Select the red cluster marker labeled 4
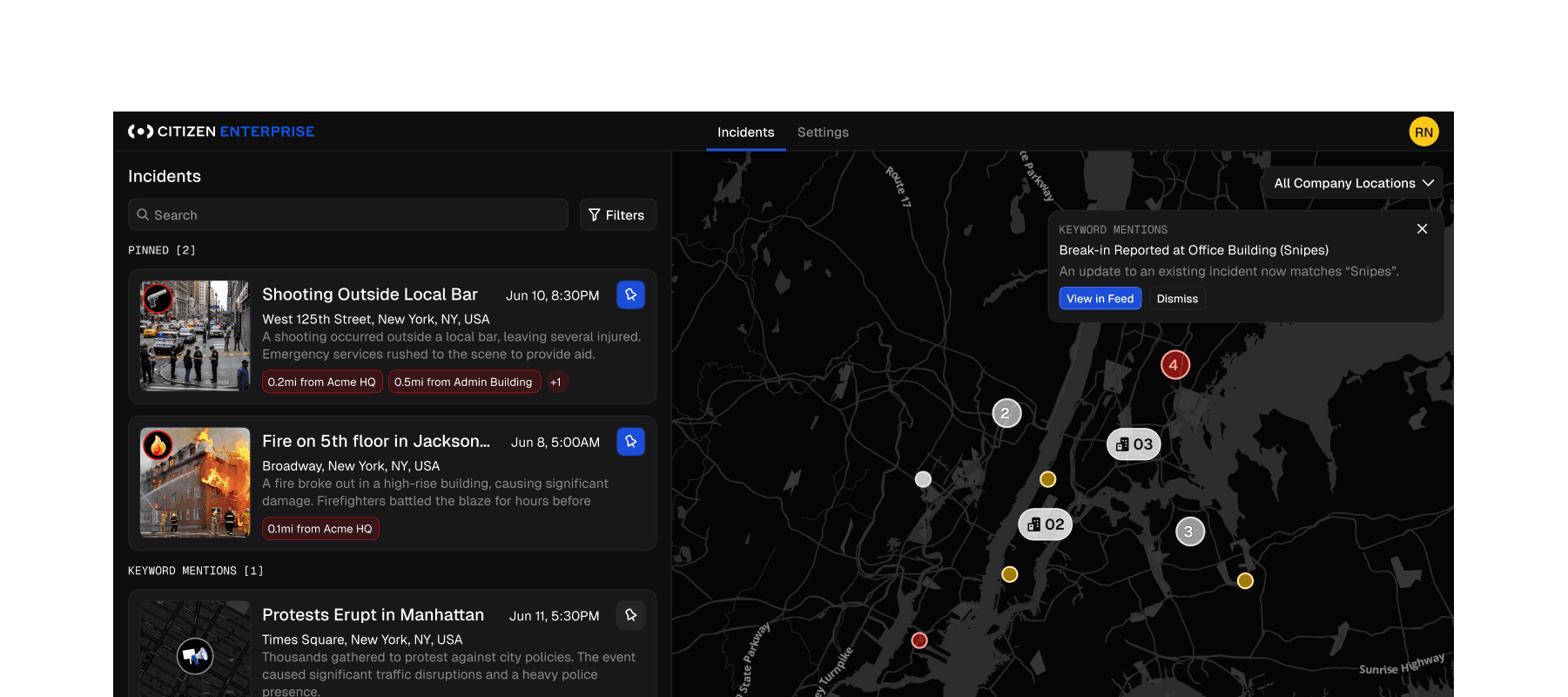This screenshot has width=1568, height=697. pos(1174,365)
